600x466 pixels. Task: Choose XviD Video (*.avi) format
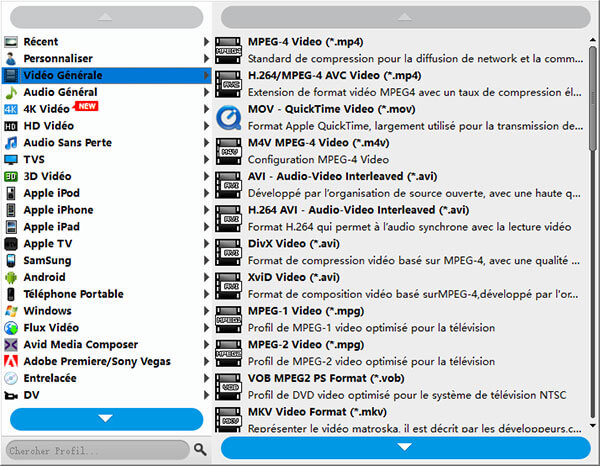(x=401, y=286)
